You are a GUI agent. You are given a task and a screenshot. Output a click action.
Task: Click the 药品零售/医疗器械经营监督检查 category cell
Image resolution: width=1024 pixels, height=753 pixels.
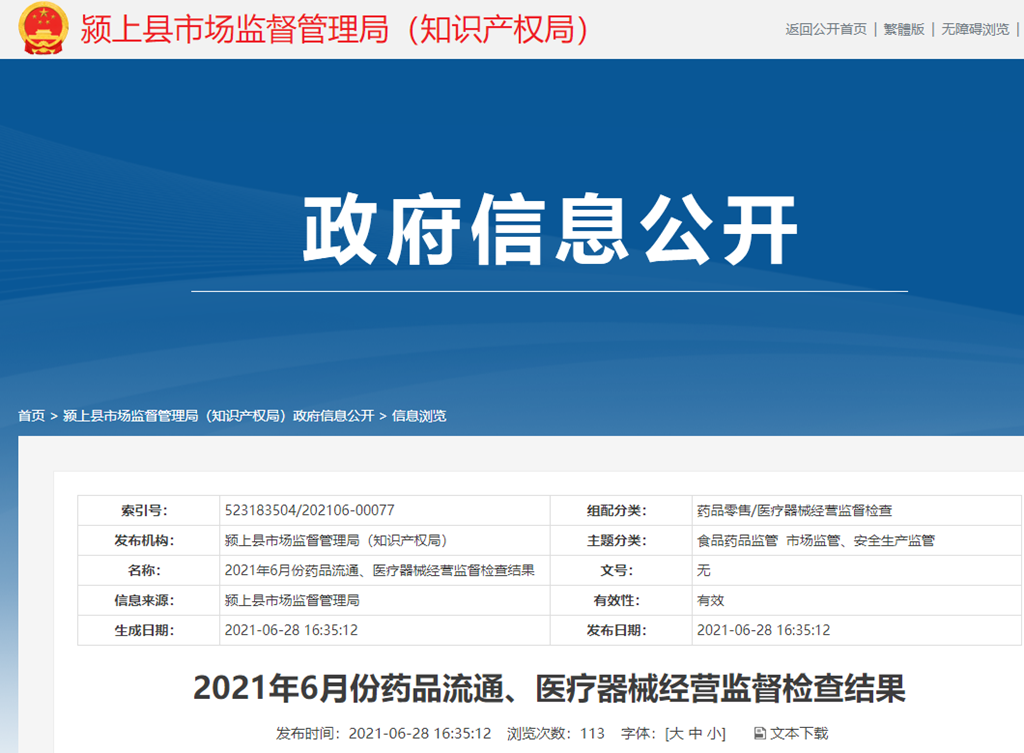pos(794,510)
